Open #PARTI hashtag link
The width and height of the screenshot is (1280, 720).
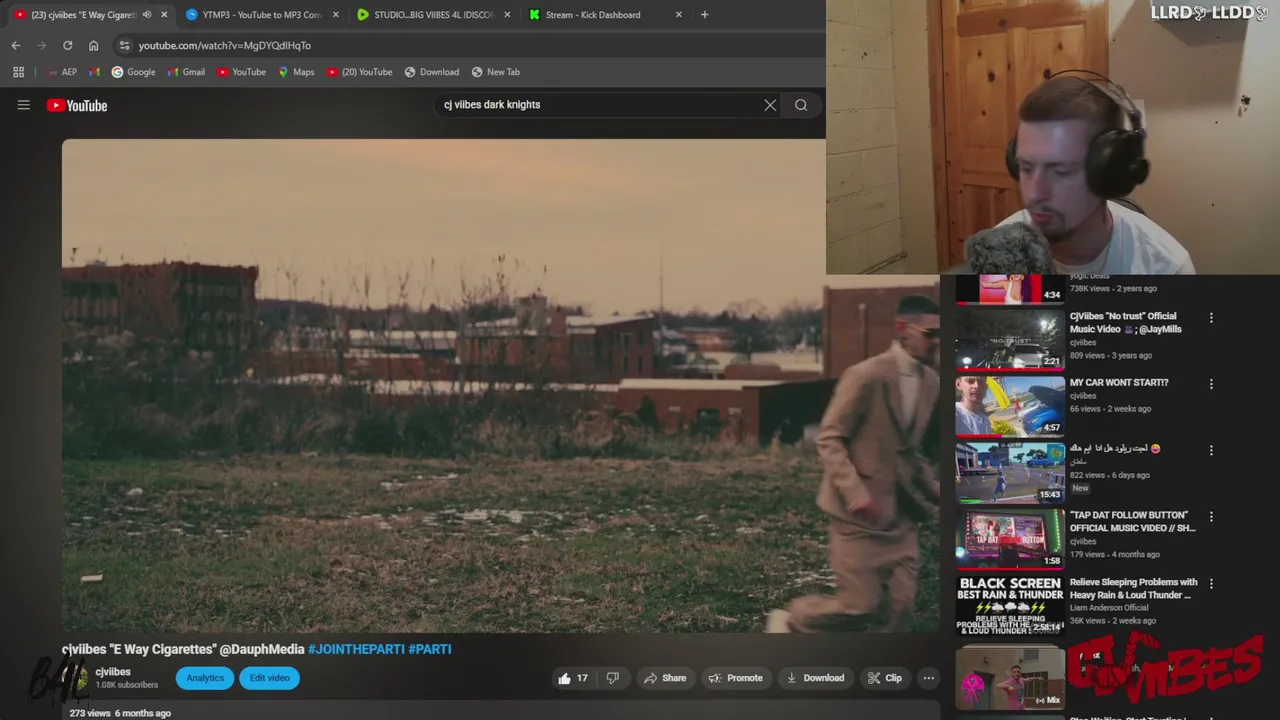pyautogui.click(x=430, y=649)
